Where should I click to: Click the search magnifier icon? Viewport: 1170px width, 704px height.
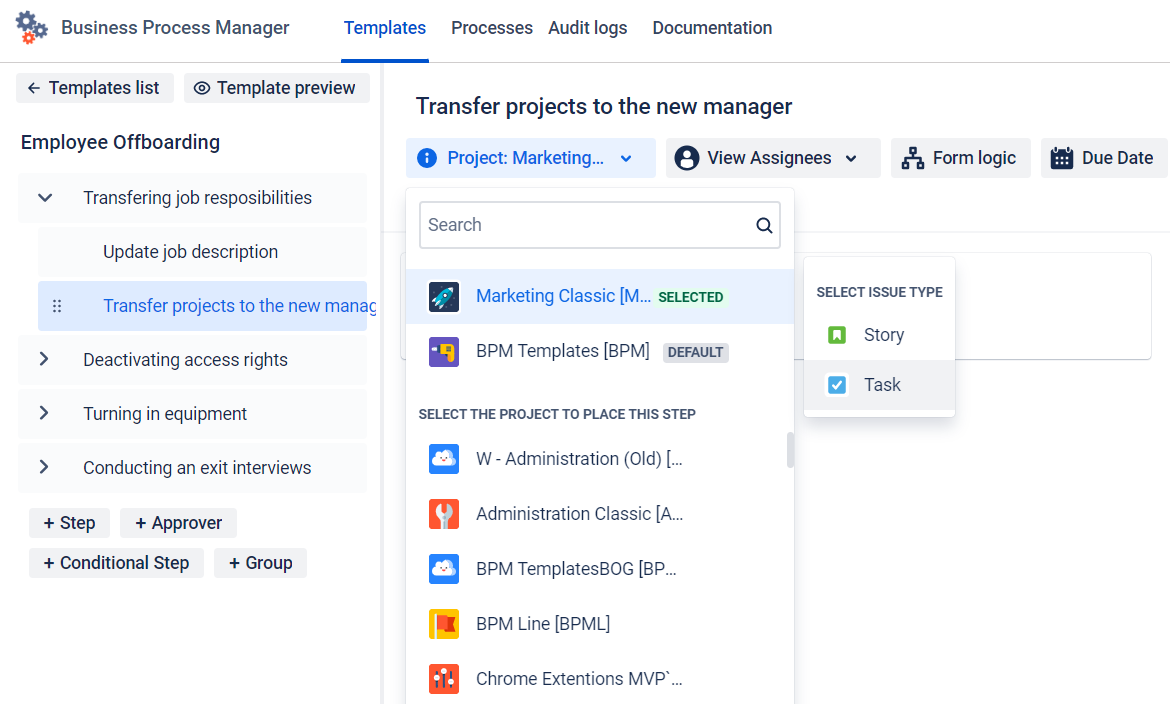pyautogui.click(x=764, y=225)
